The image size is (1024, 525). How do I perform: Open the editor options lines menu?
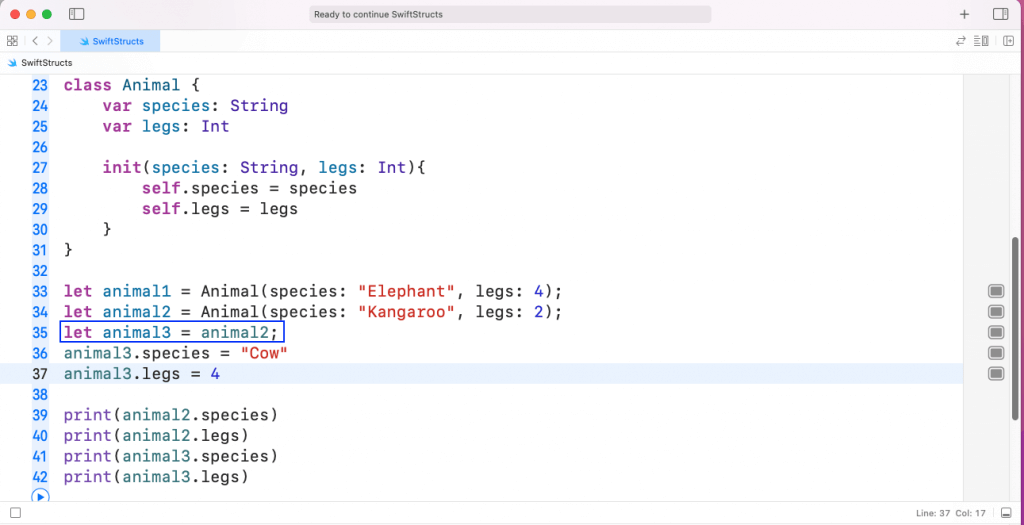pyautogui.click(x=982, y=41)
